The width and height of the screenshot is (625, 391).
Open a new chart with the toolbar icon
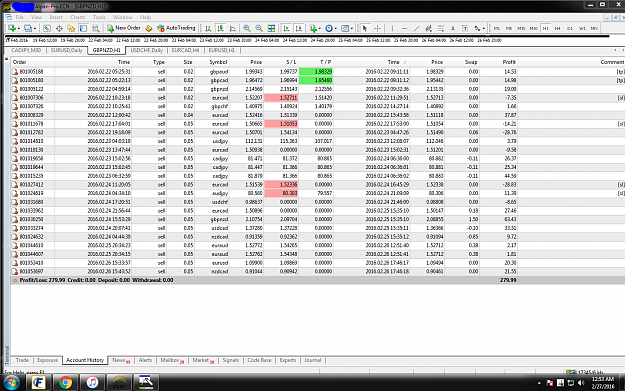point(12,28)
